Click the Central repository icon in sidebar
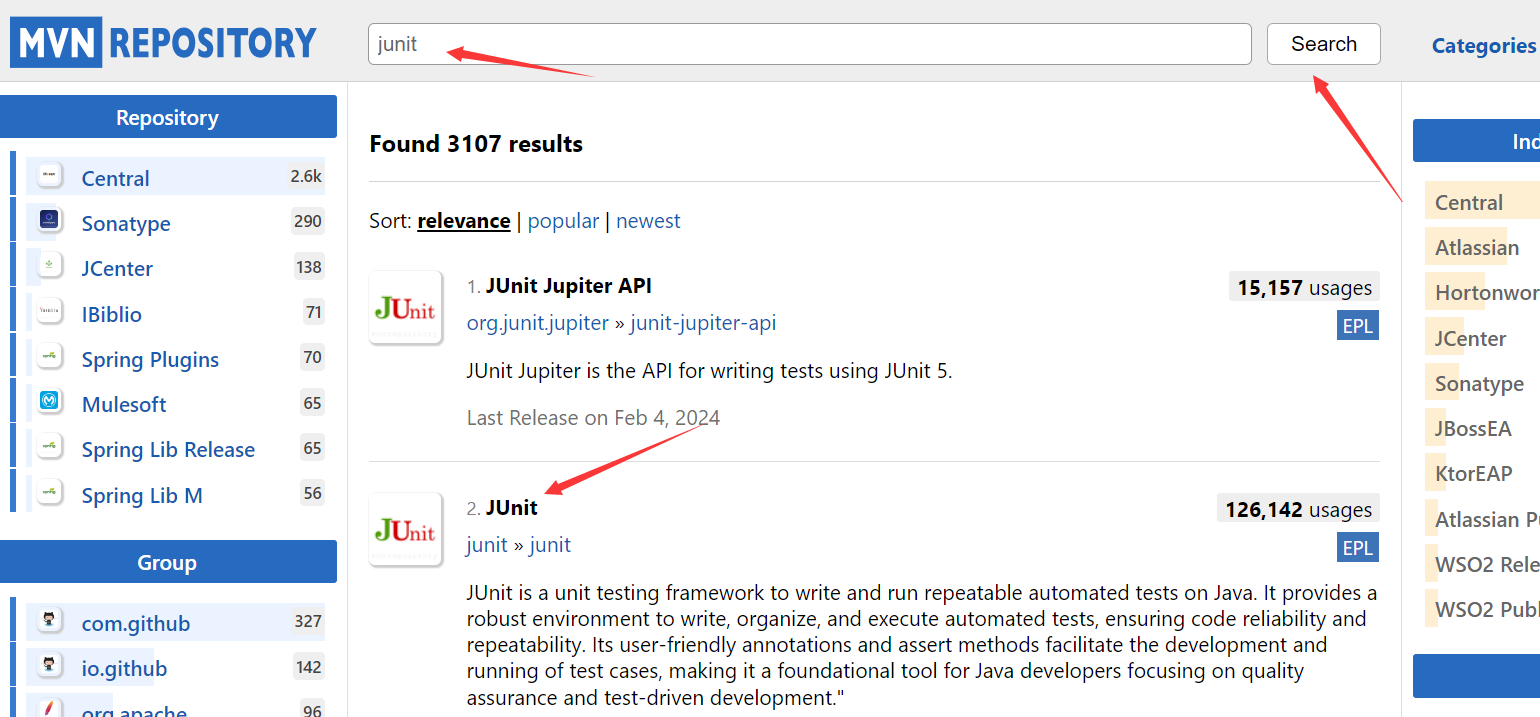 pos(49,176)
